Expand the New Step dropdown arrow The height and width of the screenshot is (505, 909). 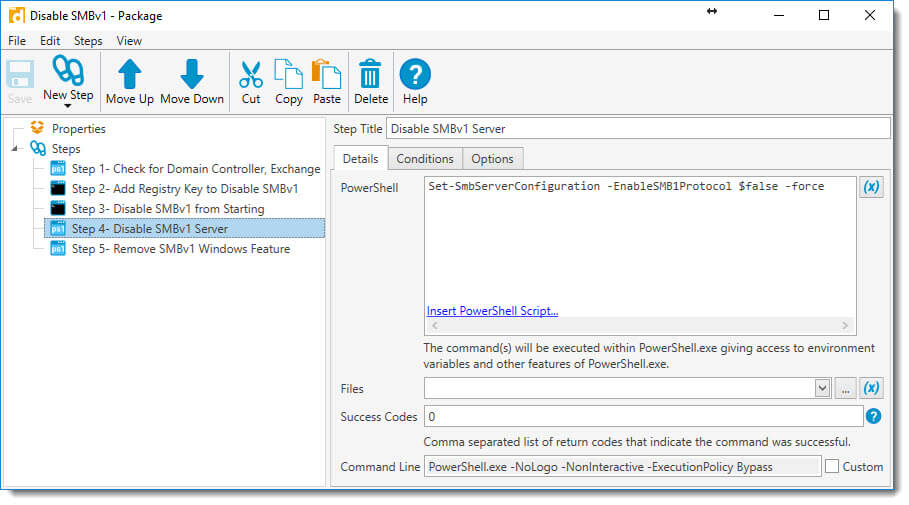[68, 106]
